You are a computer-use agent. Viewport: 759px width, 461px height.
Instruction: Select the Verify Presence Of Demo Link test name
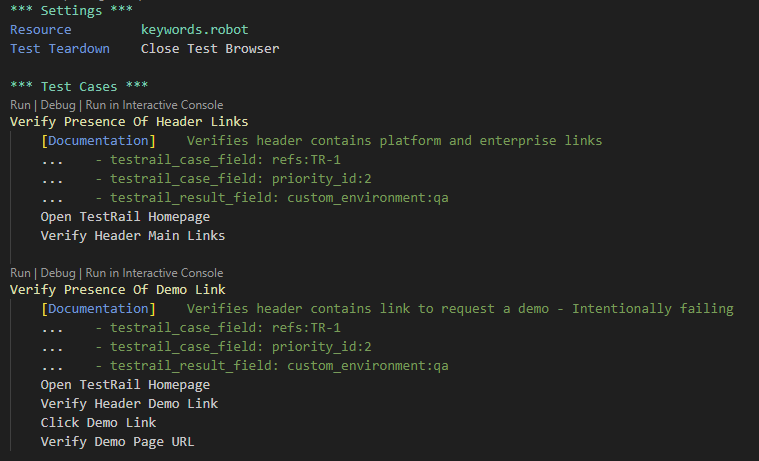click(117, 290)
